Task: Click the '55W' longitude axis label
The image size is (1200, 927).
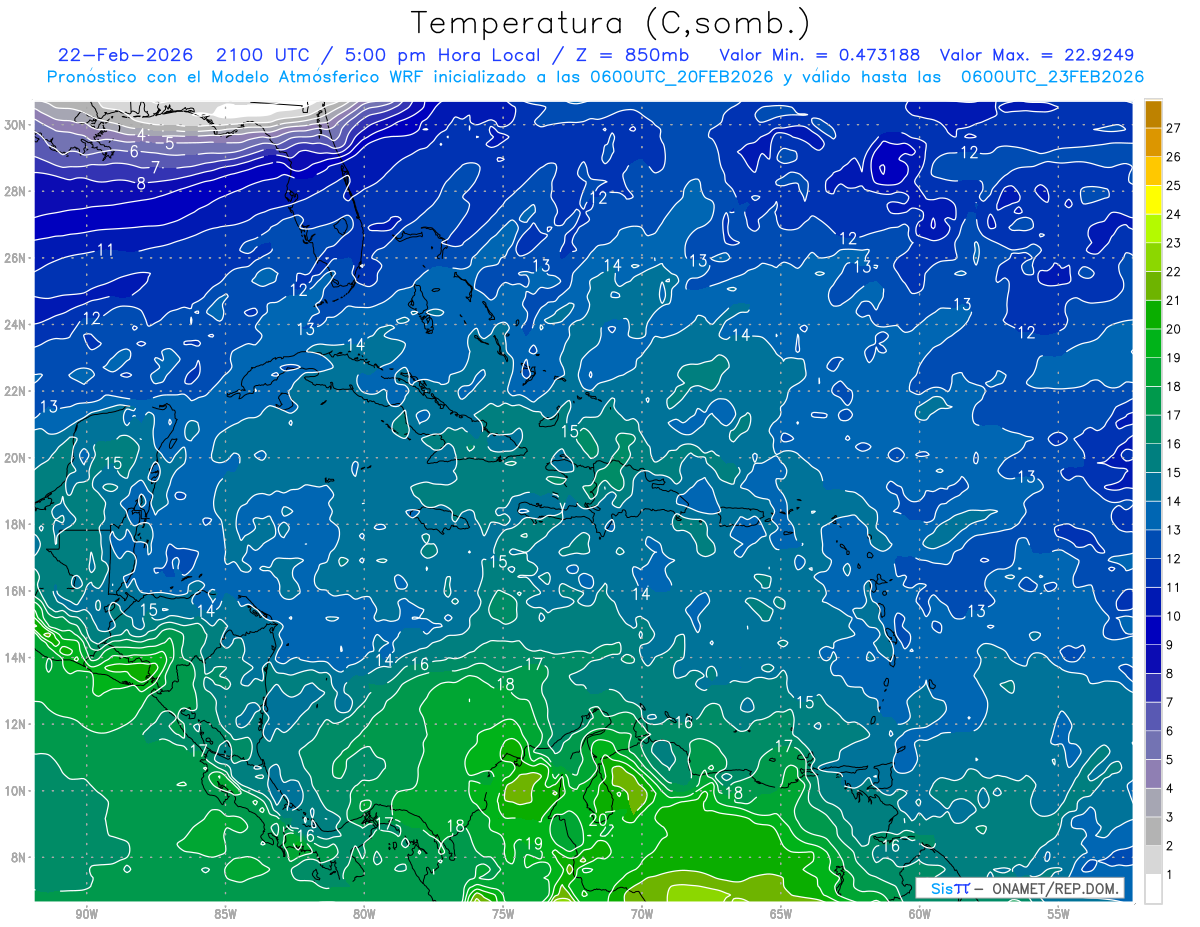Action: [x=1059, y=915]
